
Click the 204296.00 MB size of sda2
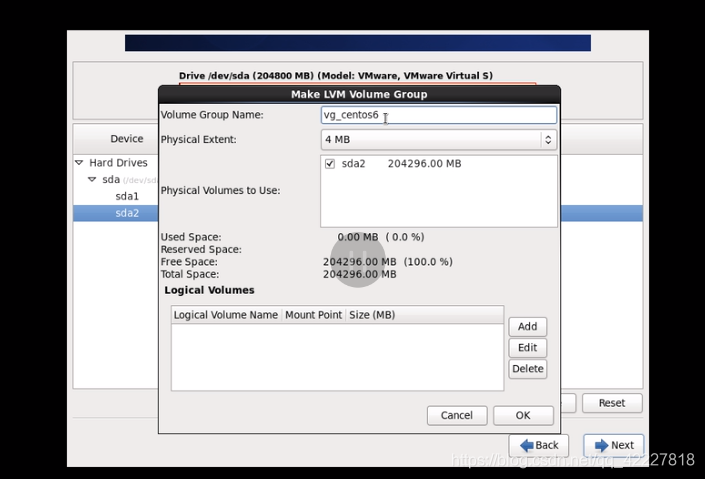pyautogui.click(x=424, y=164)
